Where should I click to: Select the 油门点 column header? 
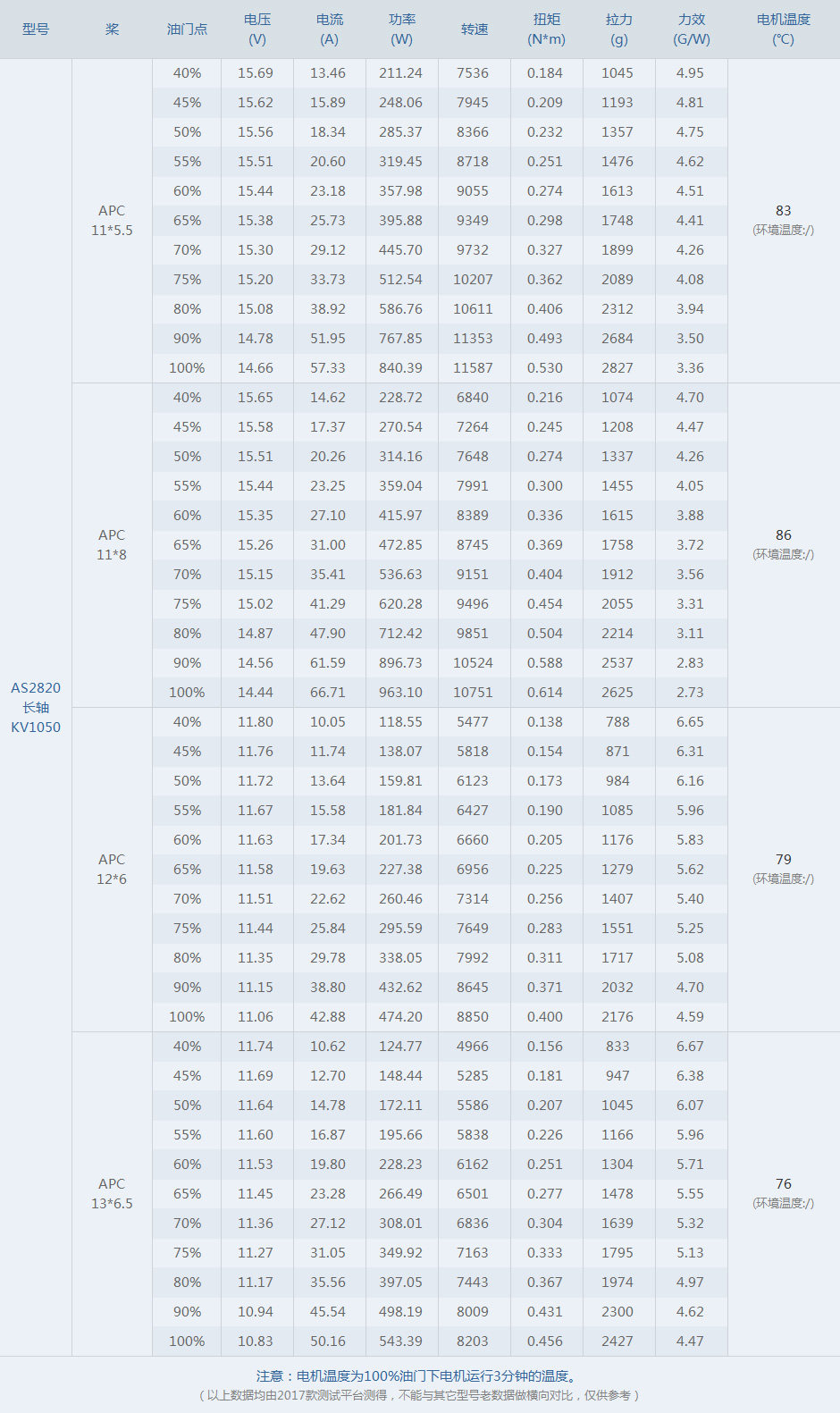pyautogui.click(x=187, y=29)
